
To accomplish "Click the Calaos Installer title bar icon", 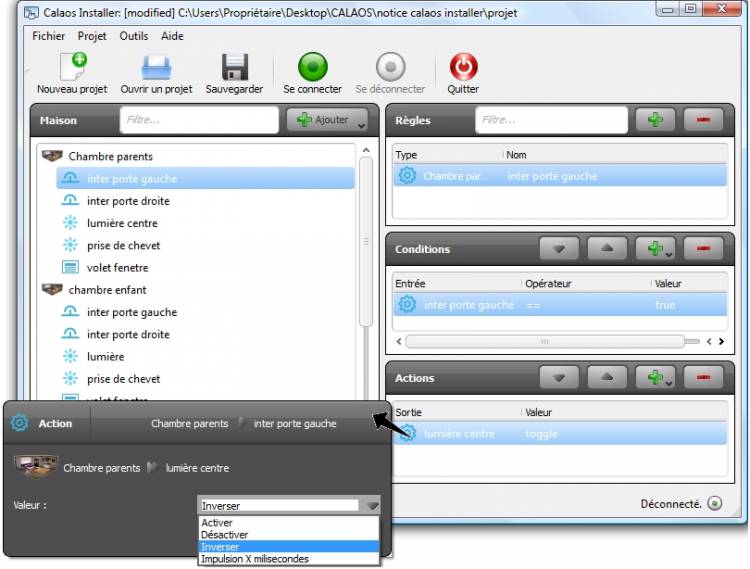I will coord(32,12).
